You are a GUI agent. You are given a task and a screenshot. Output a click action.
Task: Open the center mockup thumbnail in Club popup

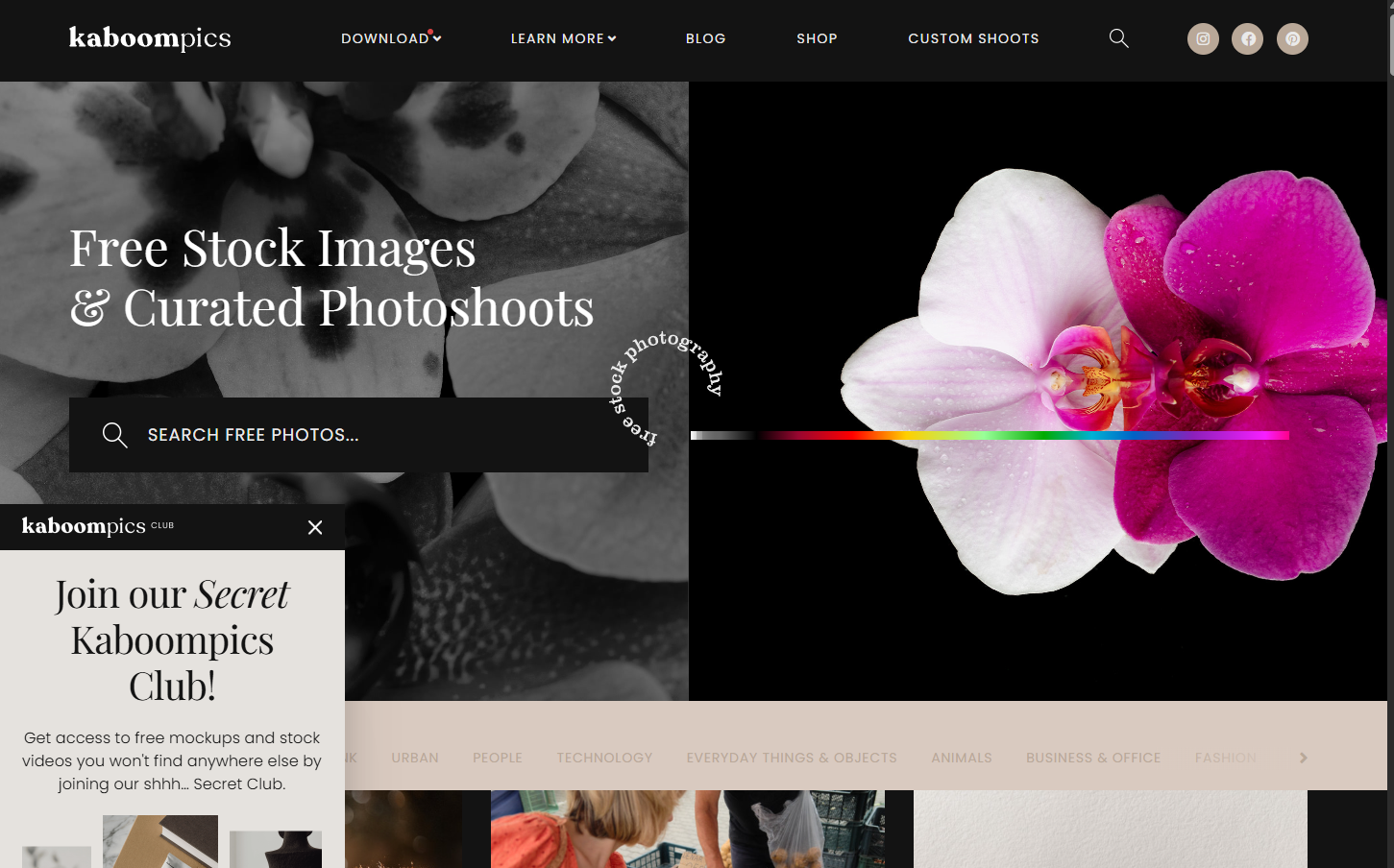160,842
